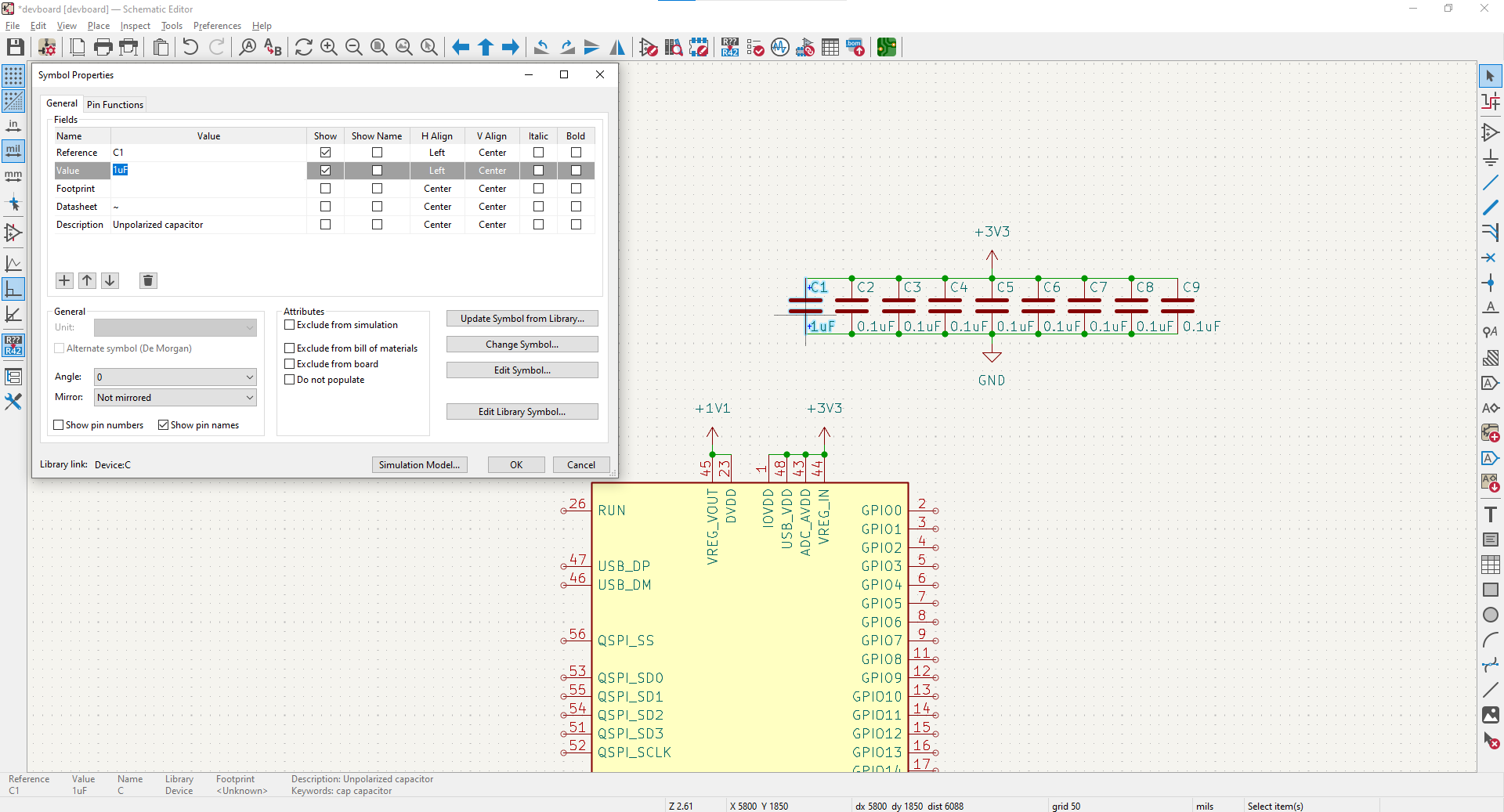Delete the selected field with trash icon

point(148,280)
